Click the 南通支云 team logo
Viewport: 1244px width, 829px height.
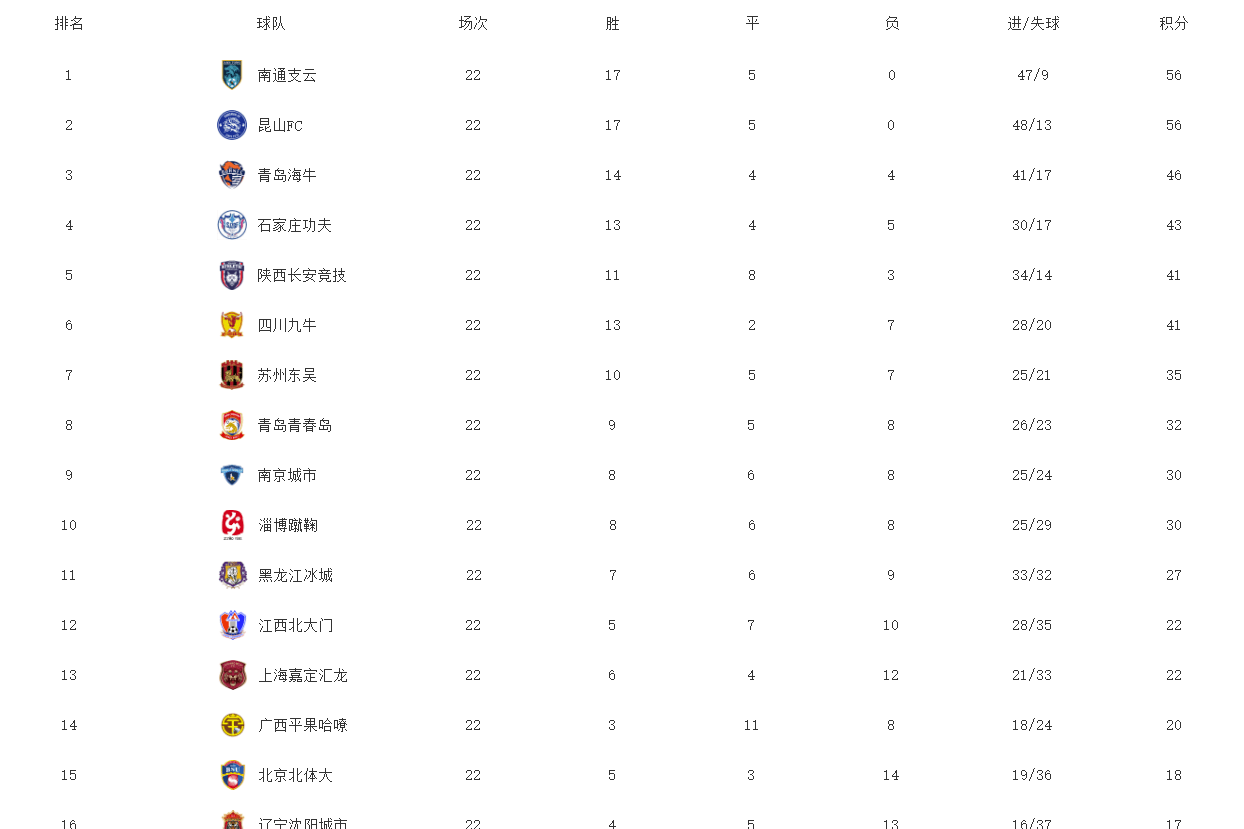point(232,75)
